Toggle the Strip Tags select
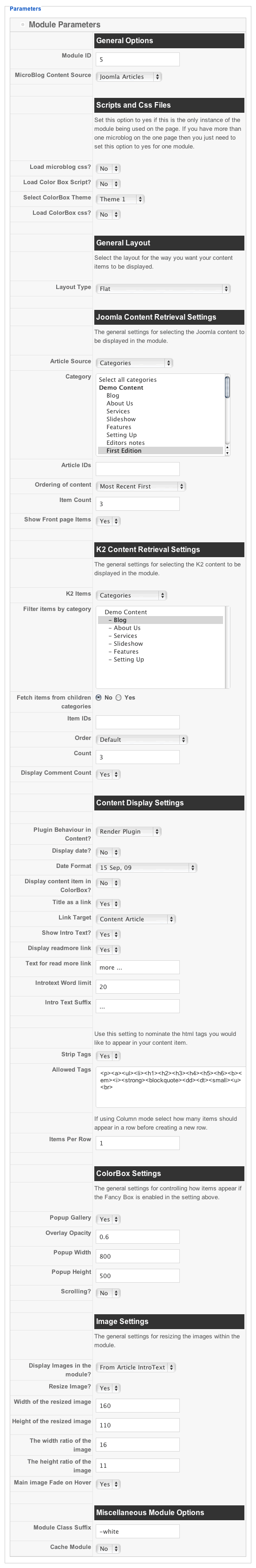Screen dimensions: 256x1568 pos(109,1056)
